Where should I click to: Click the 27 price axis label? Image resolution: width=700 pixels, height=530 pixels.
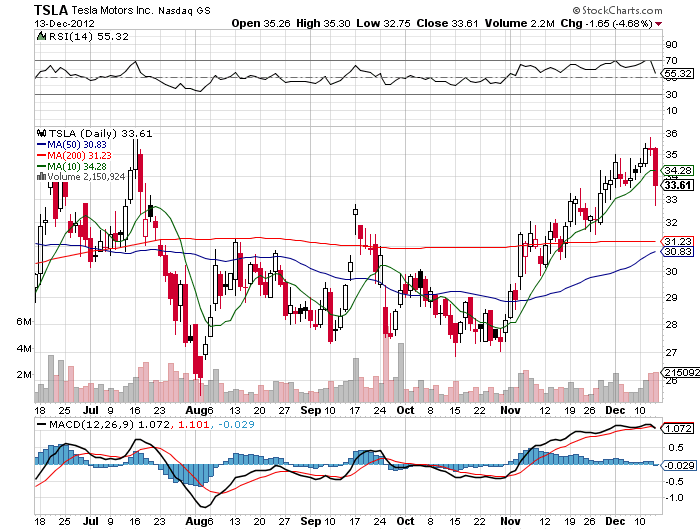click(x=671, y=353)
